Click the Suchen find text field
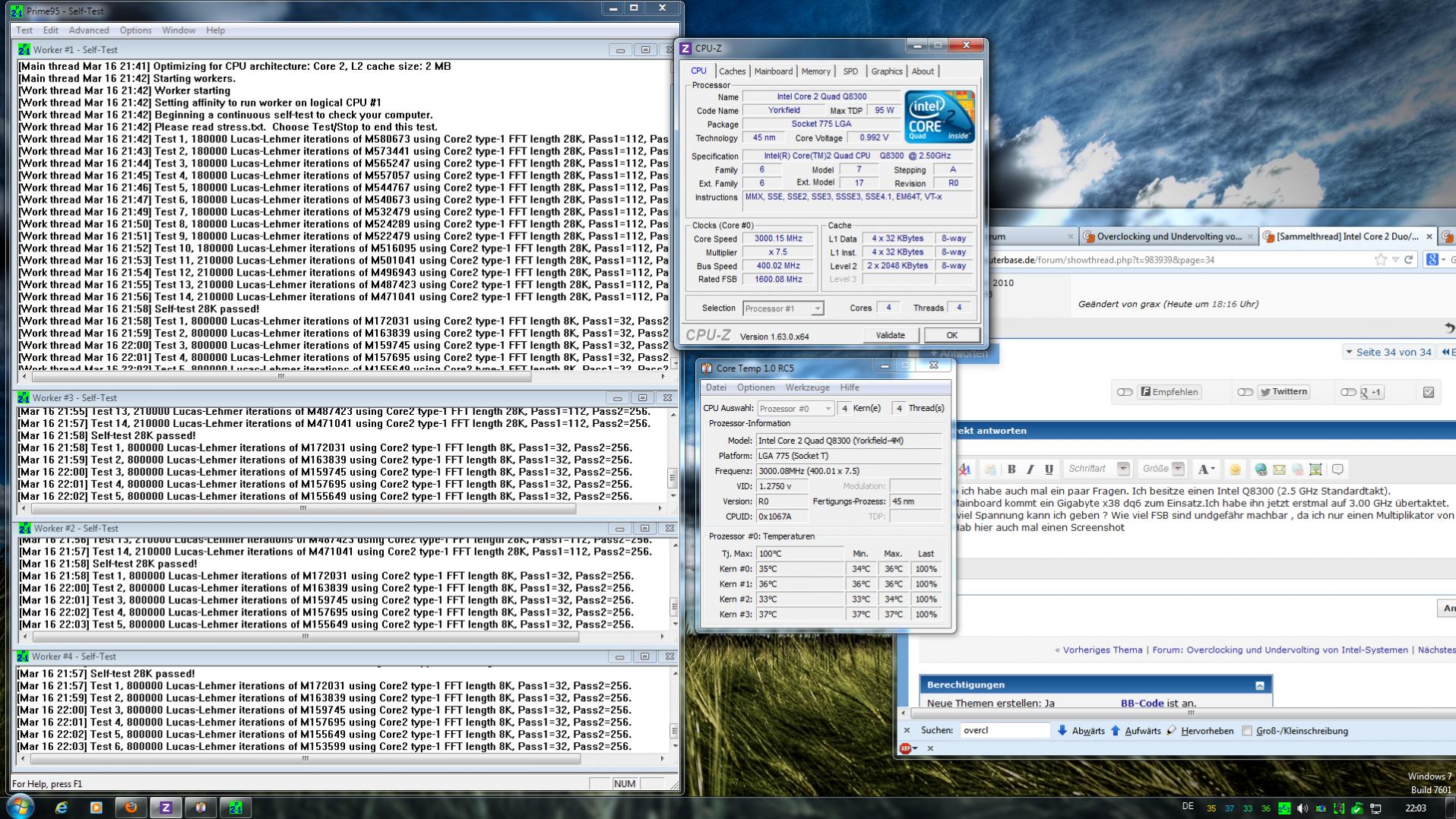 pos(1005,731)
